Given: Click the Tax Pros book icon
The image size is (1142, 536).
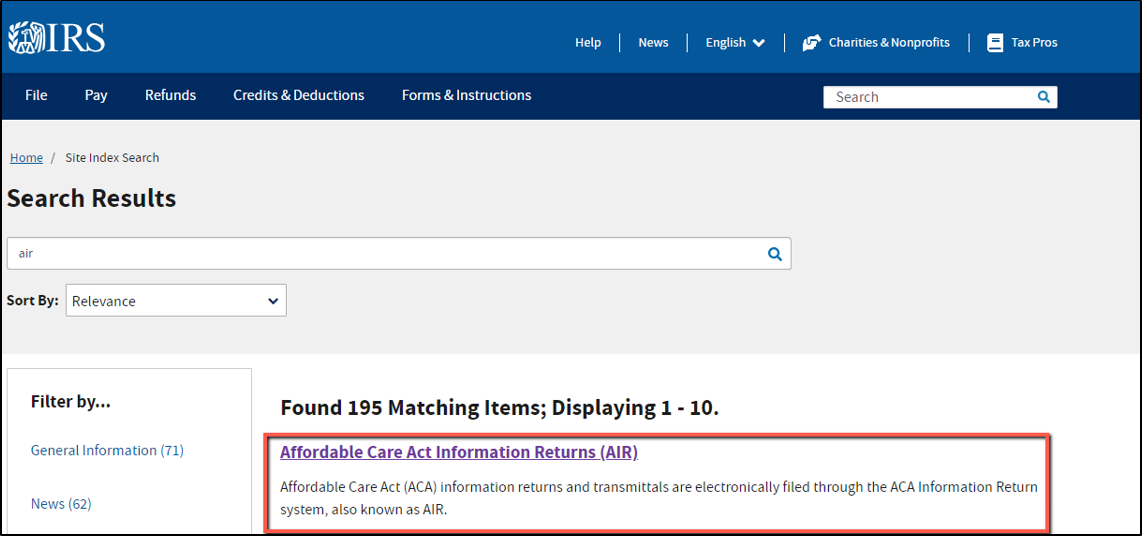Looking at the screenshot, I should (994, 42).
